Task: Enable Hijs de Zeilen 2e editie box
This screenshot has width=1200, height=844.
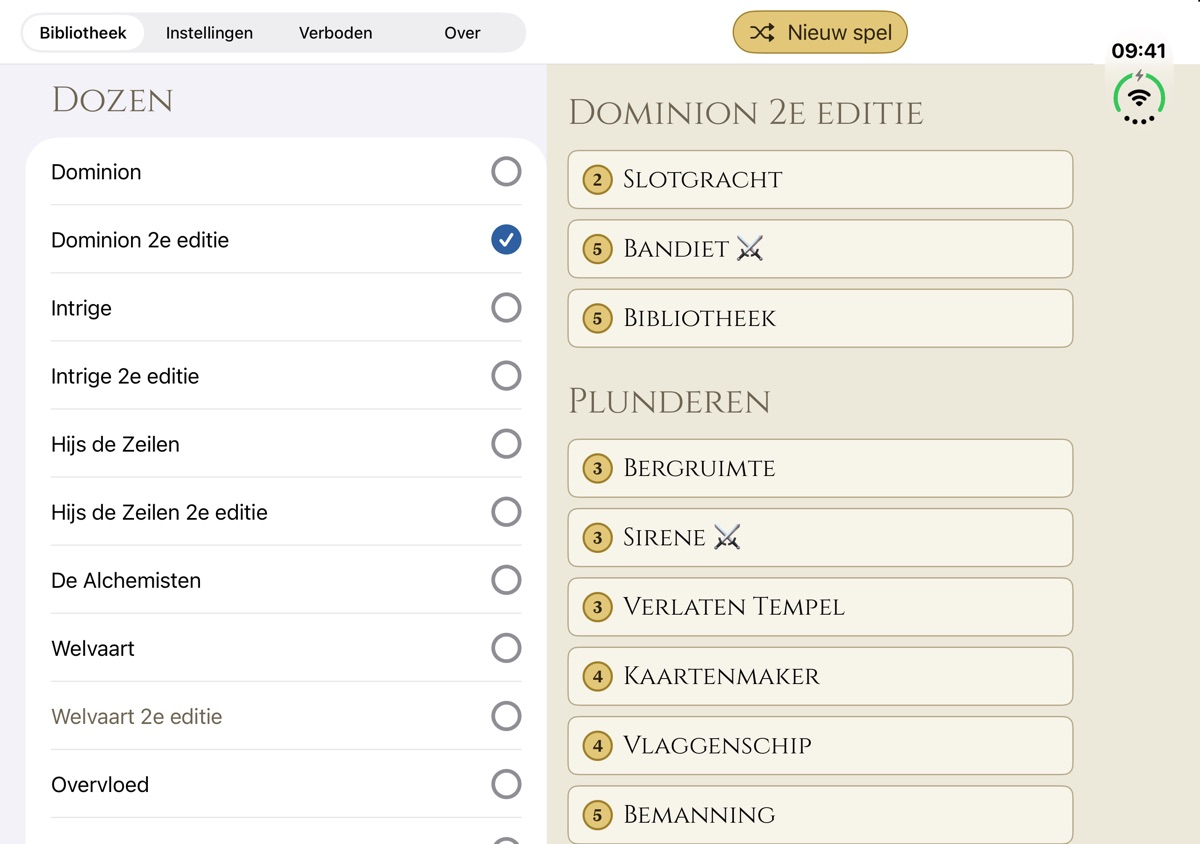Action: pos(506,512)
